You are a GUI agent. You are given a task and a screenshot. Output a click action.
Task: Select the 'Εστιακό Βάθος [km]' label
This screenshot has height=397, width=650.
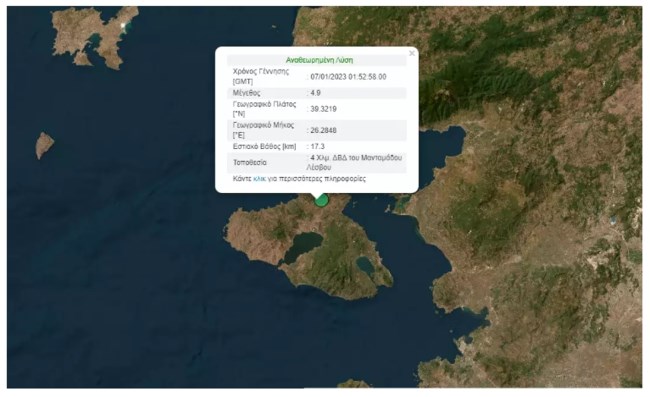[x=264, y=146]
